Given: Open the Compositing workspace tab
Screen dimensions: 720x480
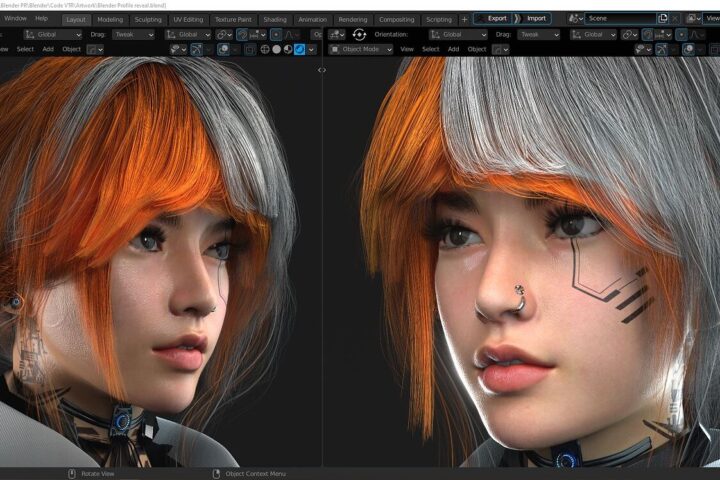Looking at the screenshot, I should (x=396, y=19).
